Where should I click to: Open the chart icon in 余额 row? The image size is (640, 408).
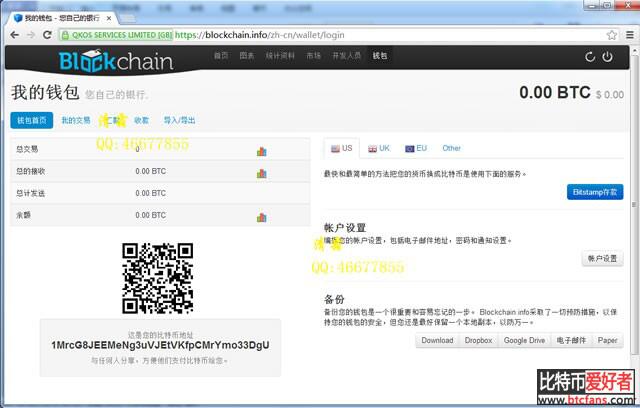point(262,217)
